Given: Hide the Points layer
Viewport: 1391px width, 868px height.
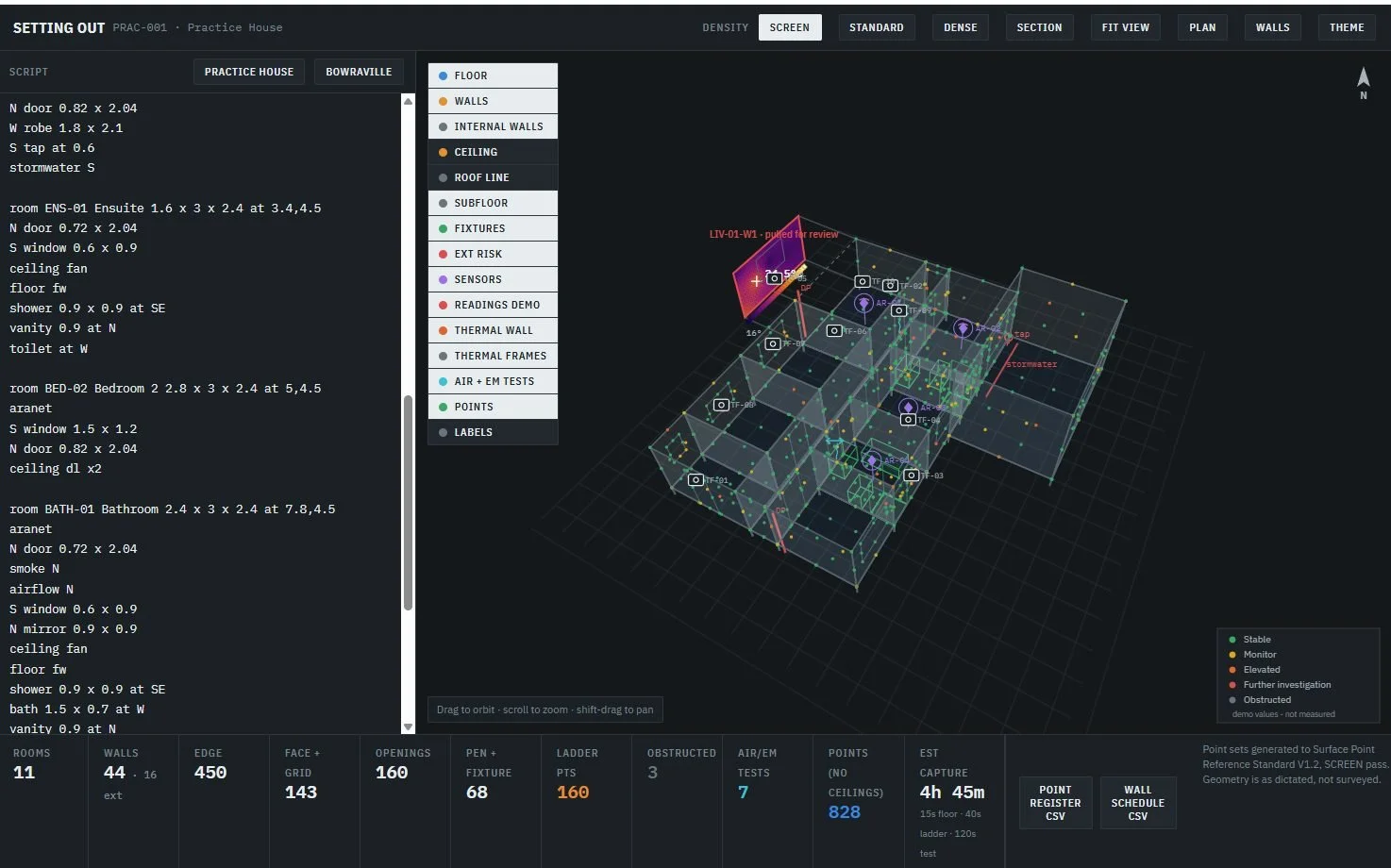Looking at the screenshot, I should [x=493, y=407].
